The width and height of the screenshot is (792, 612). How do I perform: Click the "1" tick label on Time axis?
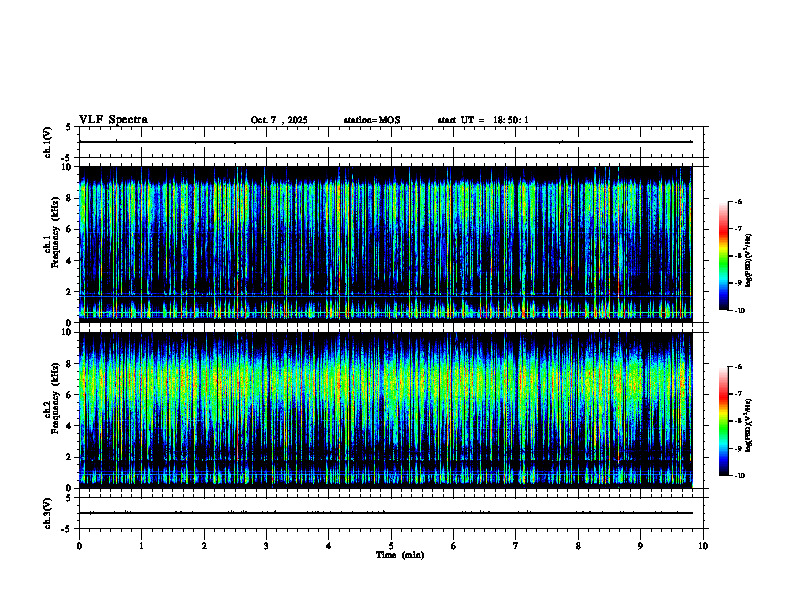point(141,546)
